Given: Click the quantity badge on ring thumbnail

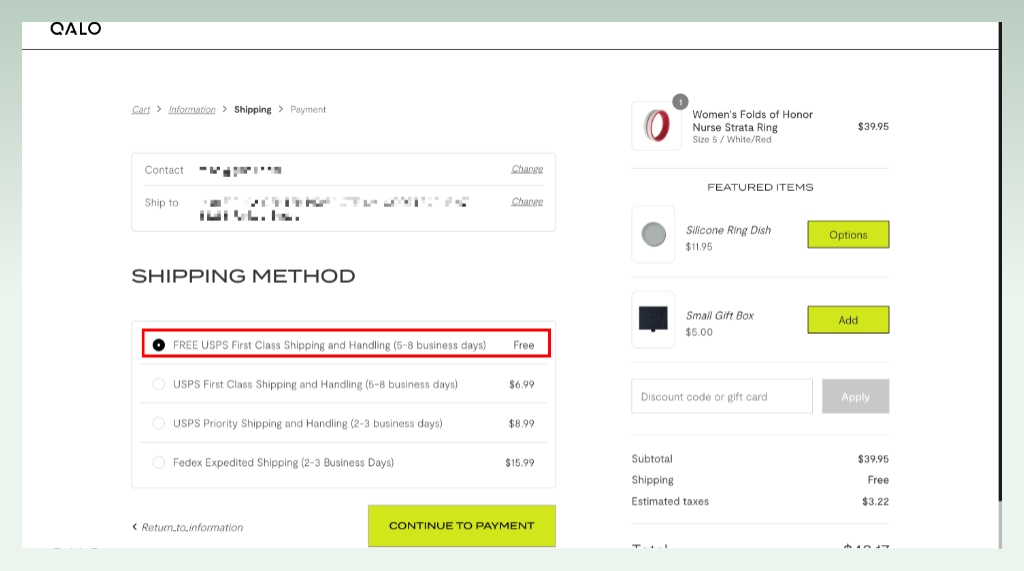Looking at the screenshot, I should (680, 102).
